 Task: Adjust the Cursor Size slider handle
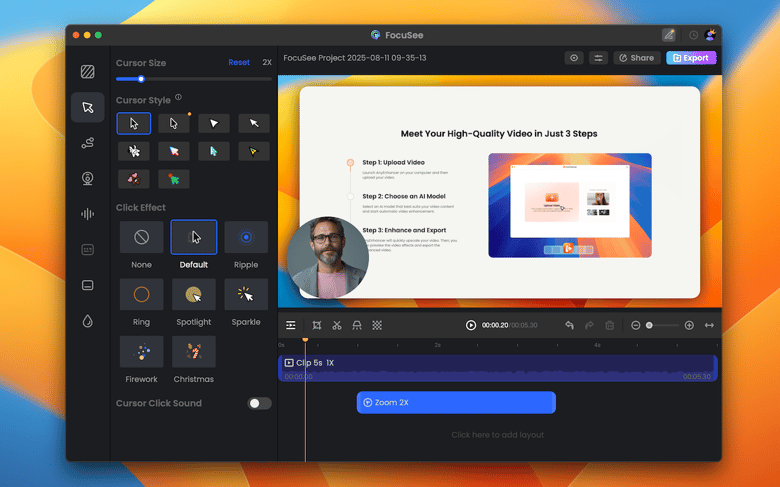point(141,79)
